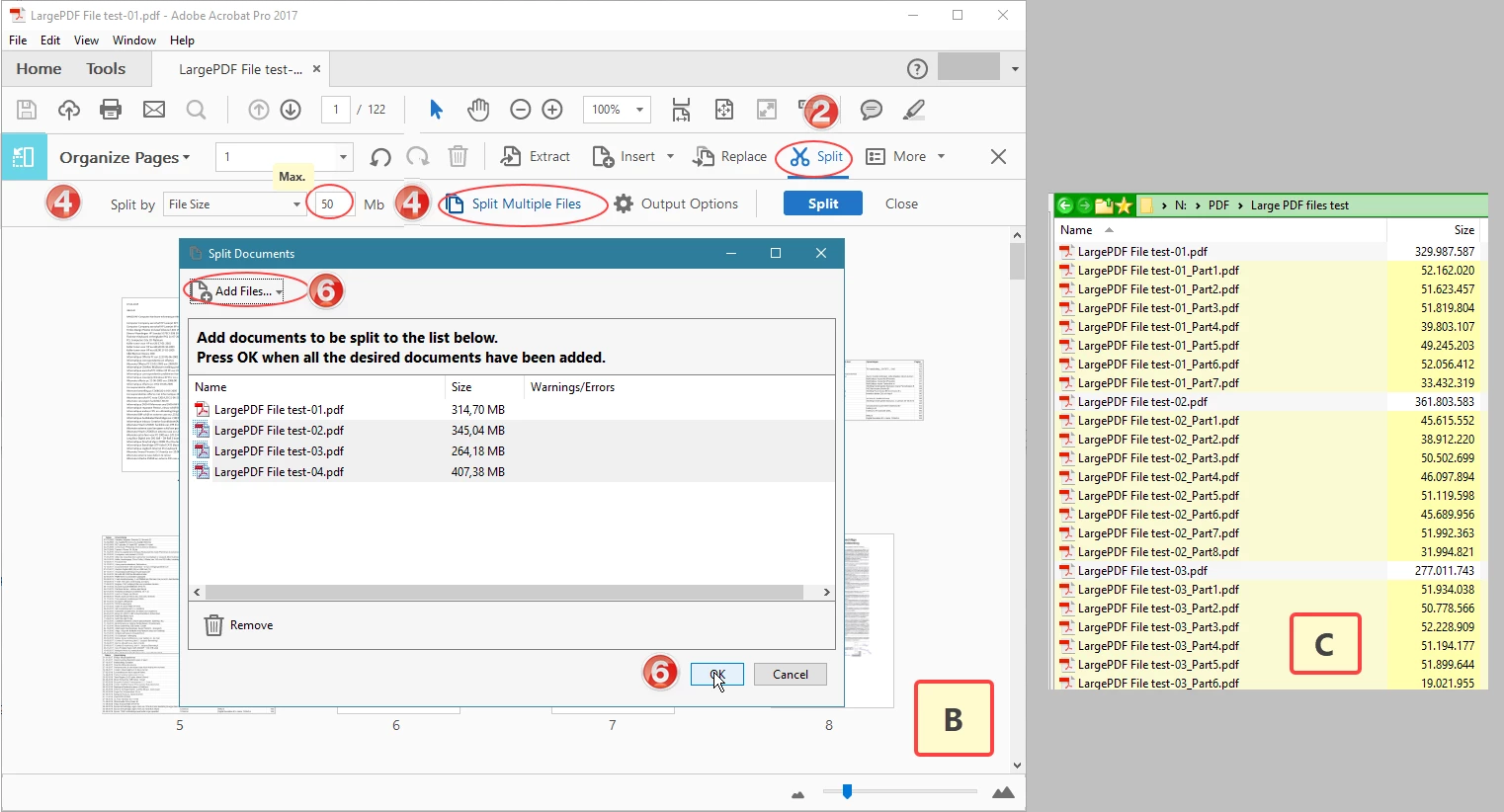
Task: Go to next page arrow
Action: [291, 110]
